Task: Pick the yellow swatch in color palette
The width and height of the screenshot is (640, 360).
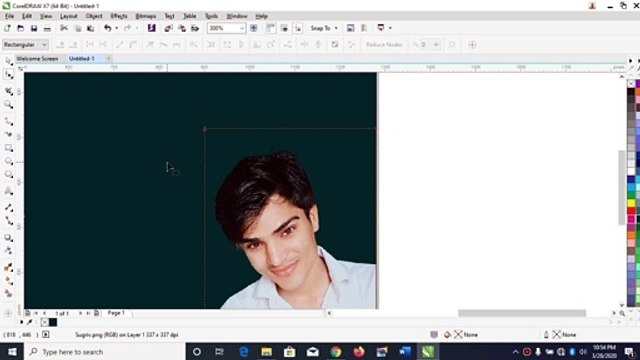Action: pyautogui.click(x=631, y=203)
